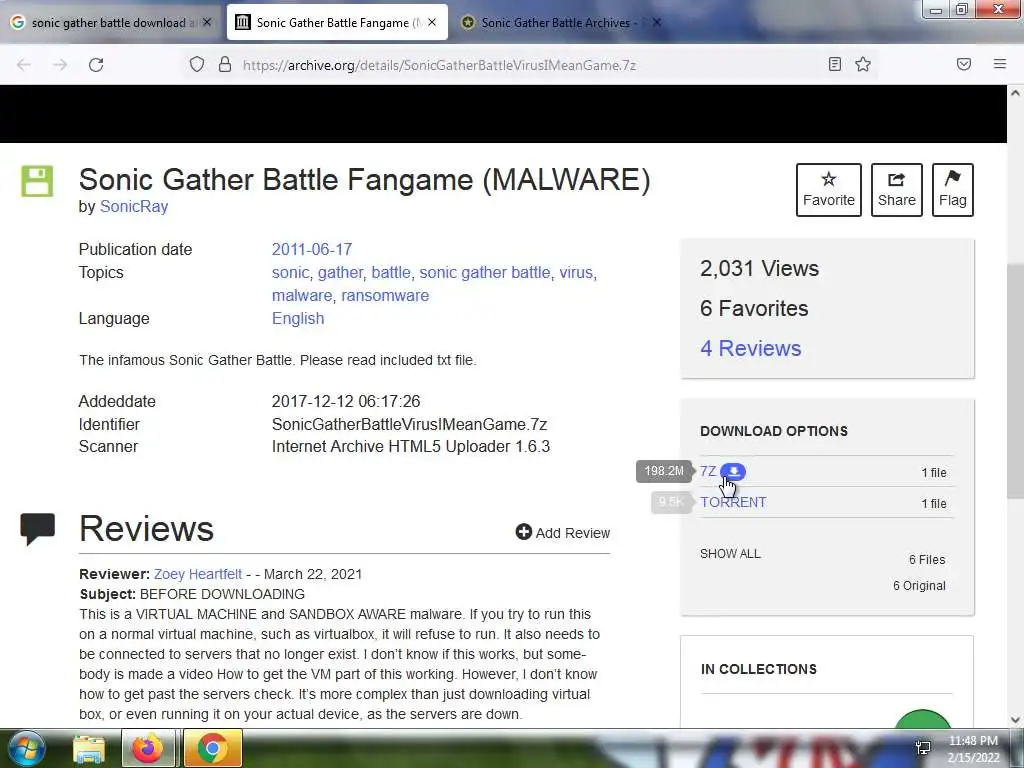The width and height of the screenshot is (1024, 768).
Task: Download the TORRENT file link
Action: click(x=733, y=502)
